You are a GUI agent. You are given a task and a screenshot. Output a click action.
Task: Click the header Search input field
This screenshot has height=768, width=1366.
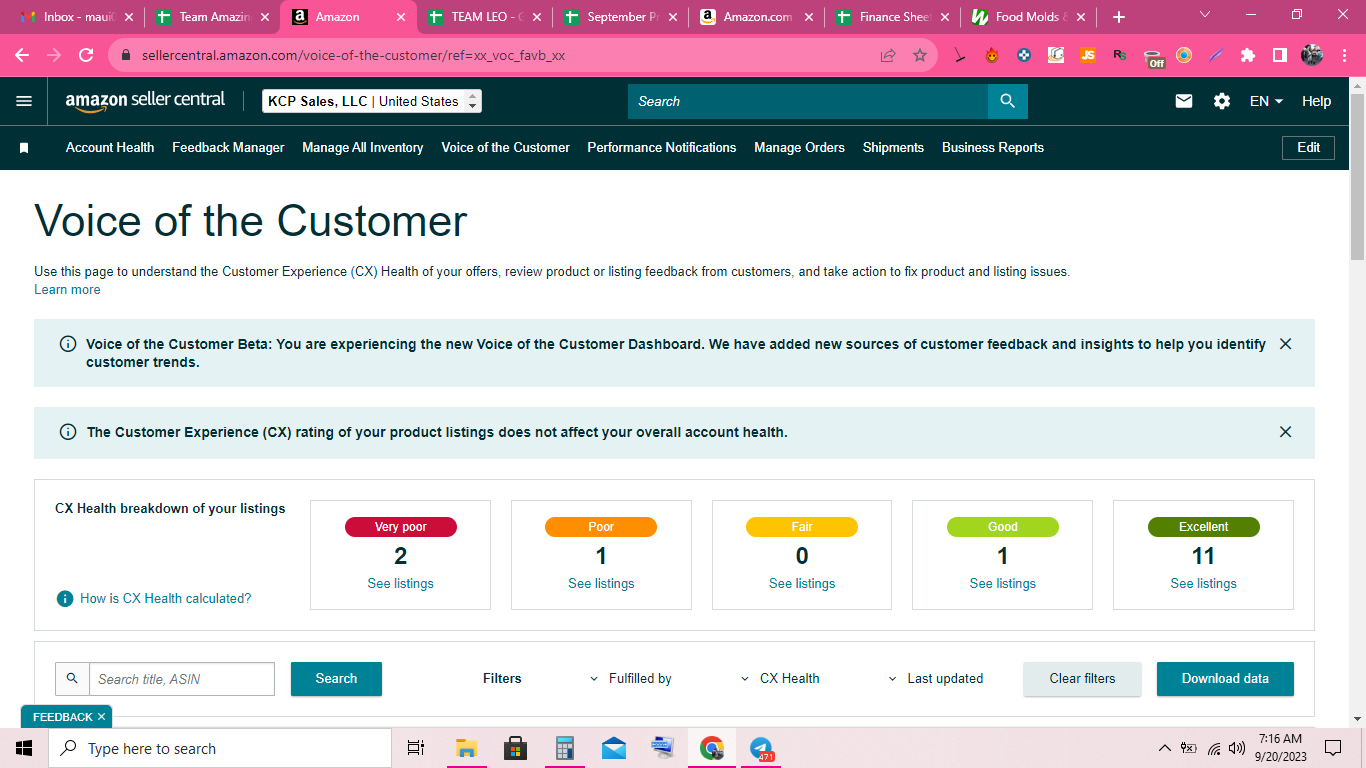[808, 101]
